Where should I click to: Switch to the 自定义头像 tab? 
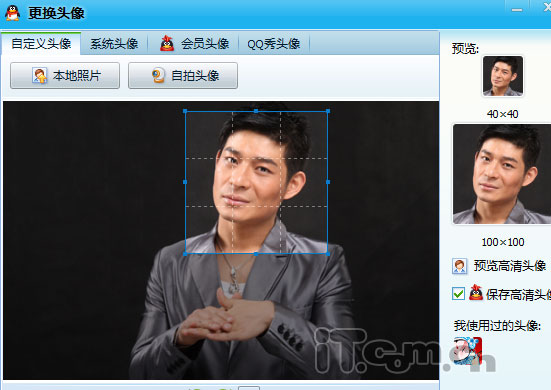41,44
